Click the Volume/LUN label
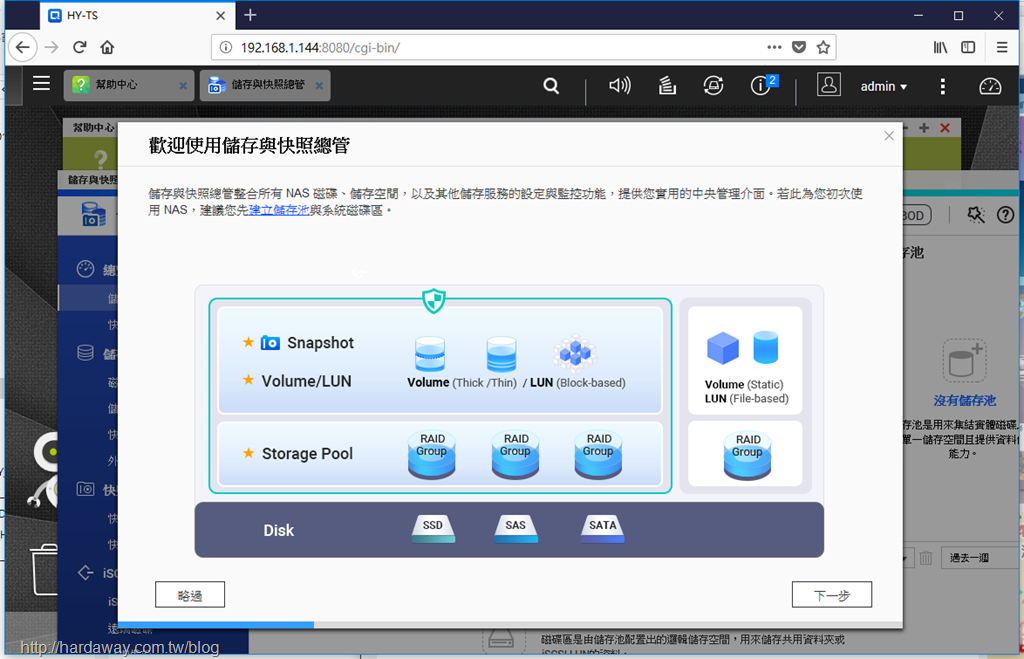Screen dimensions: 1024x659 tap(306, 381)
